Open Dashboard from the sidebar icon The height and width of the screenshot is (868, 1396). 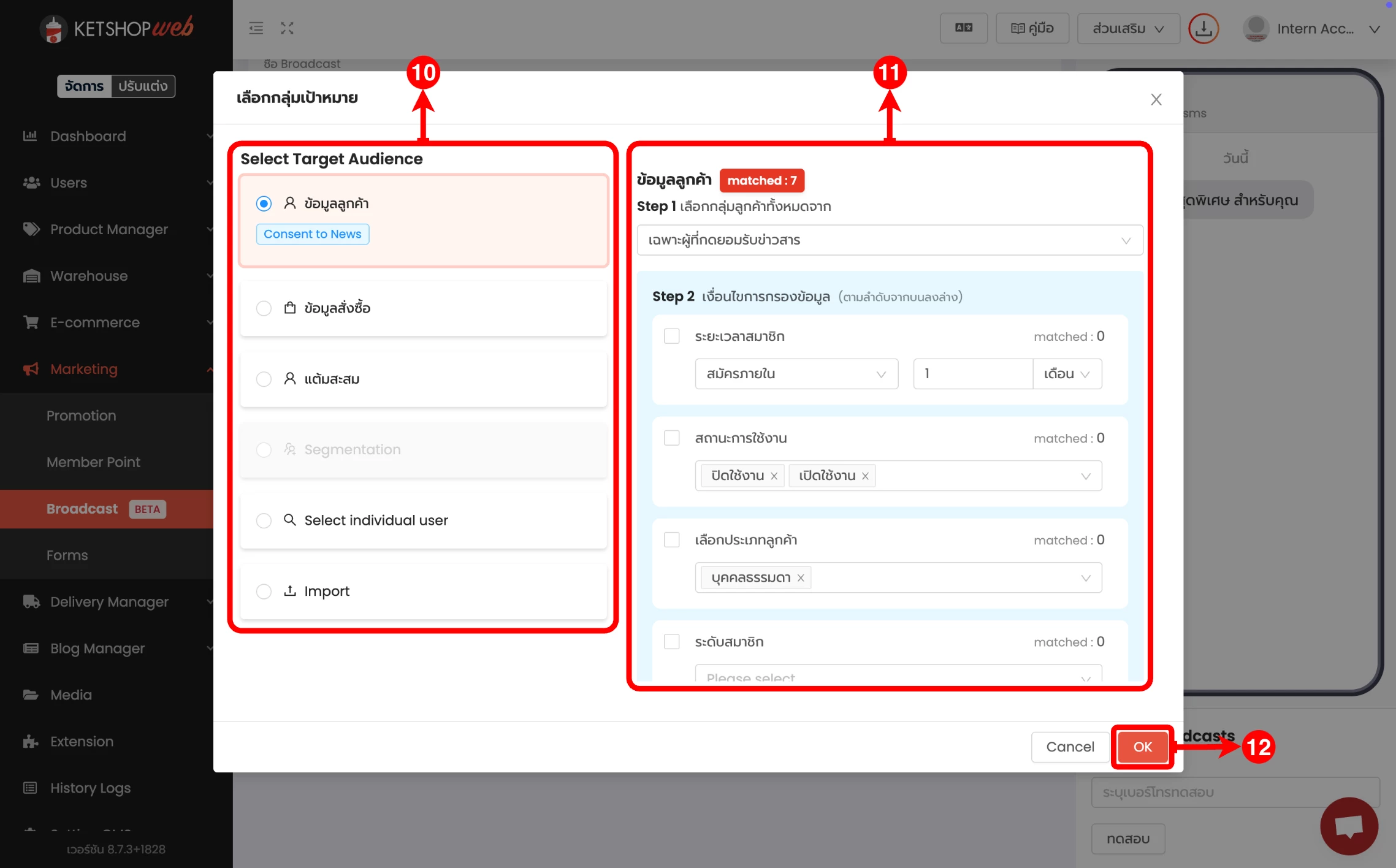click(31, 136)
